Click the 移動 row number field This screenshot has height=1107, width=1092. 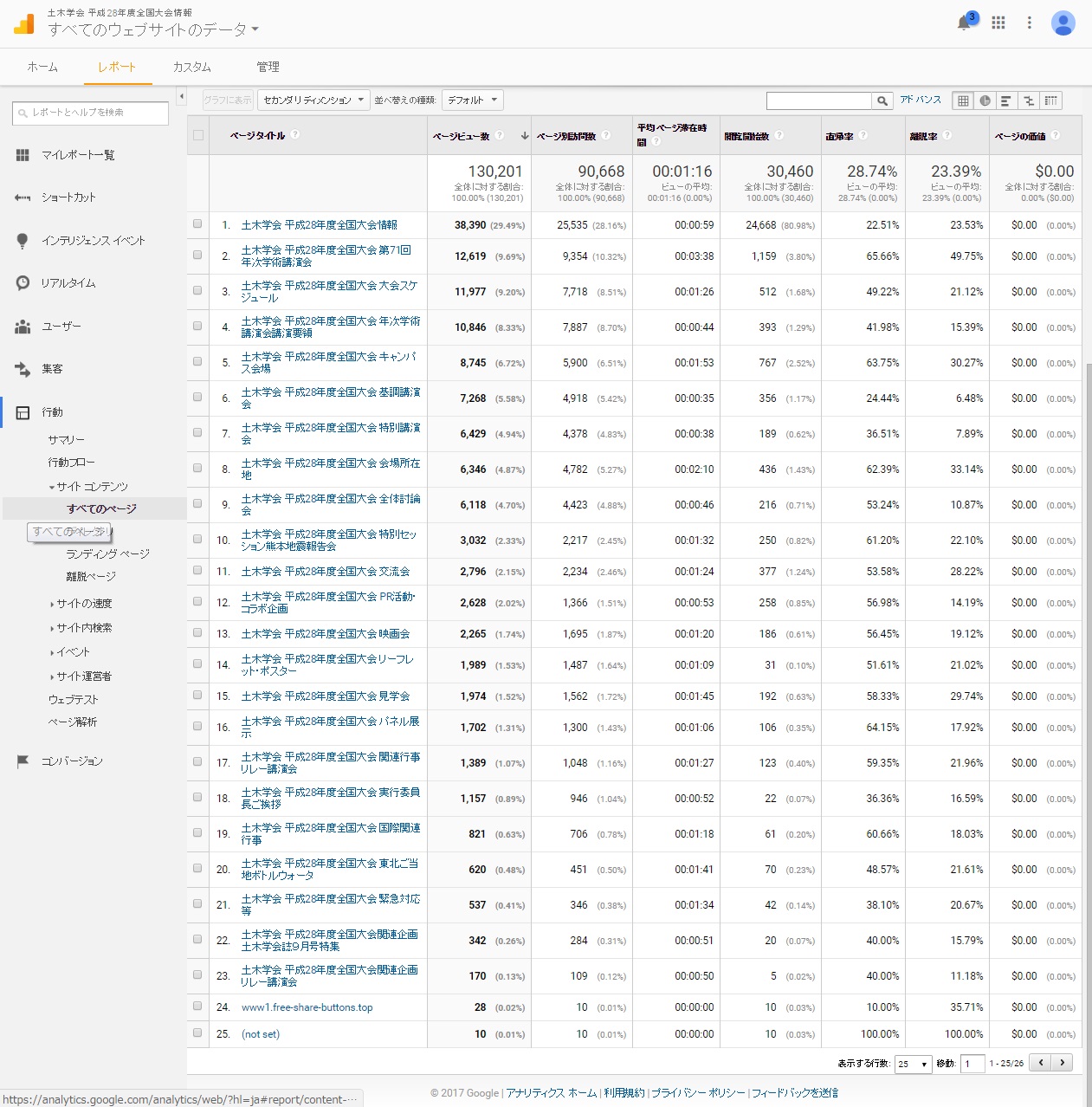coord(972,1064)
